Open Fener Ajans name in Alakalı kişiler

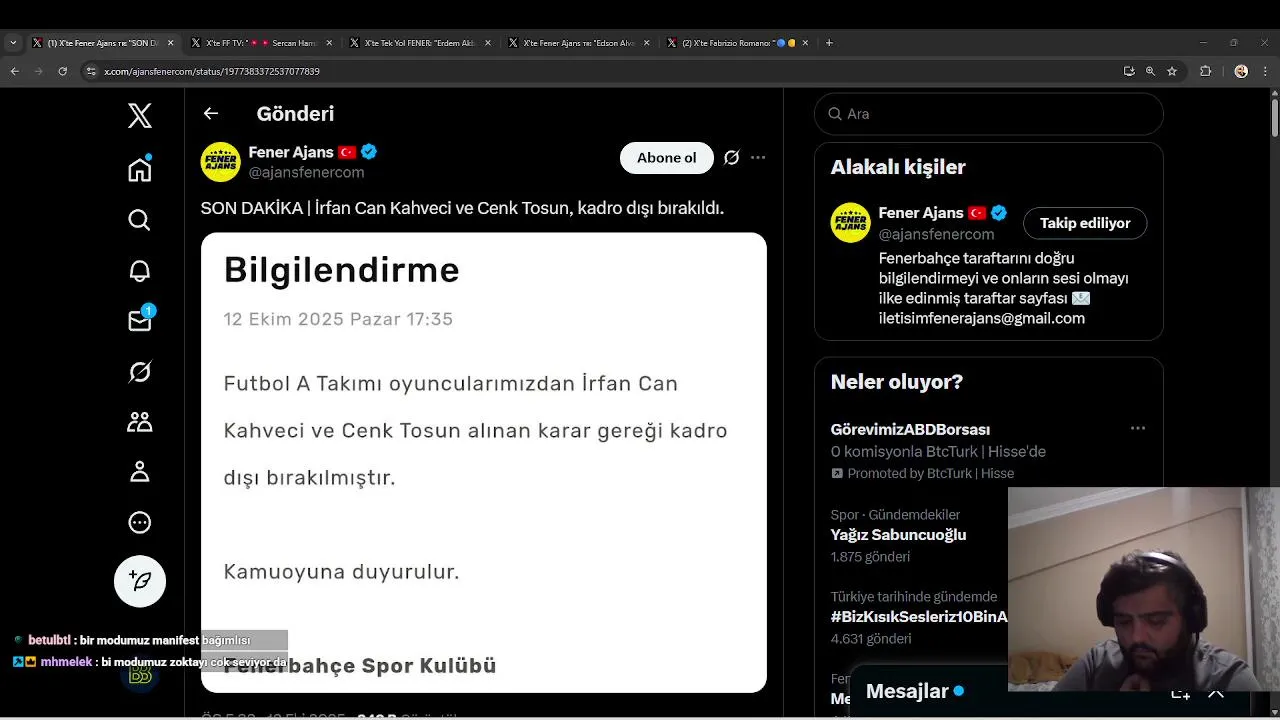click(x=921, y=213)
